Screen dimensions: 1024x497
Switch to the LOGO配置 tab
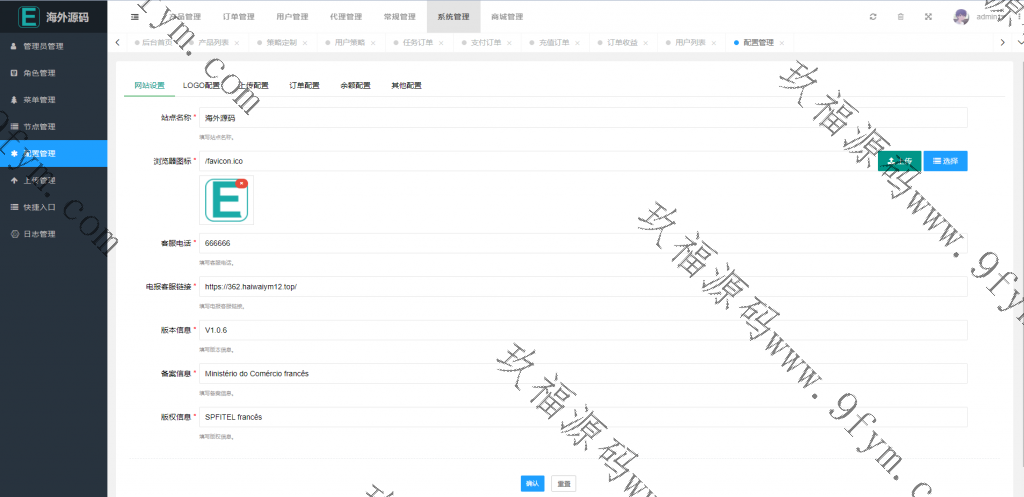coord(201,86)
